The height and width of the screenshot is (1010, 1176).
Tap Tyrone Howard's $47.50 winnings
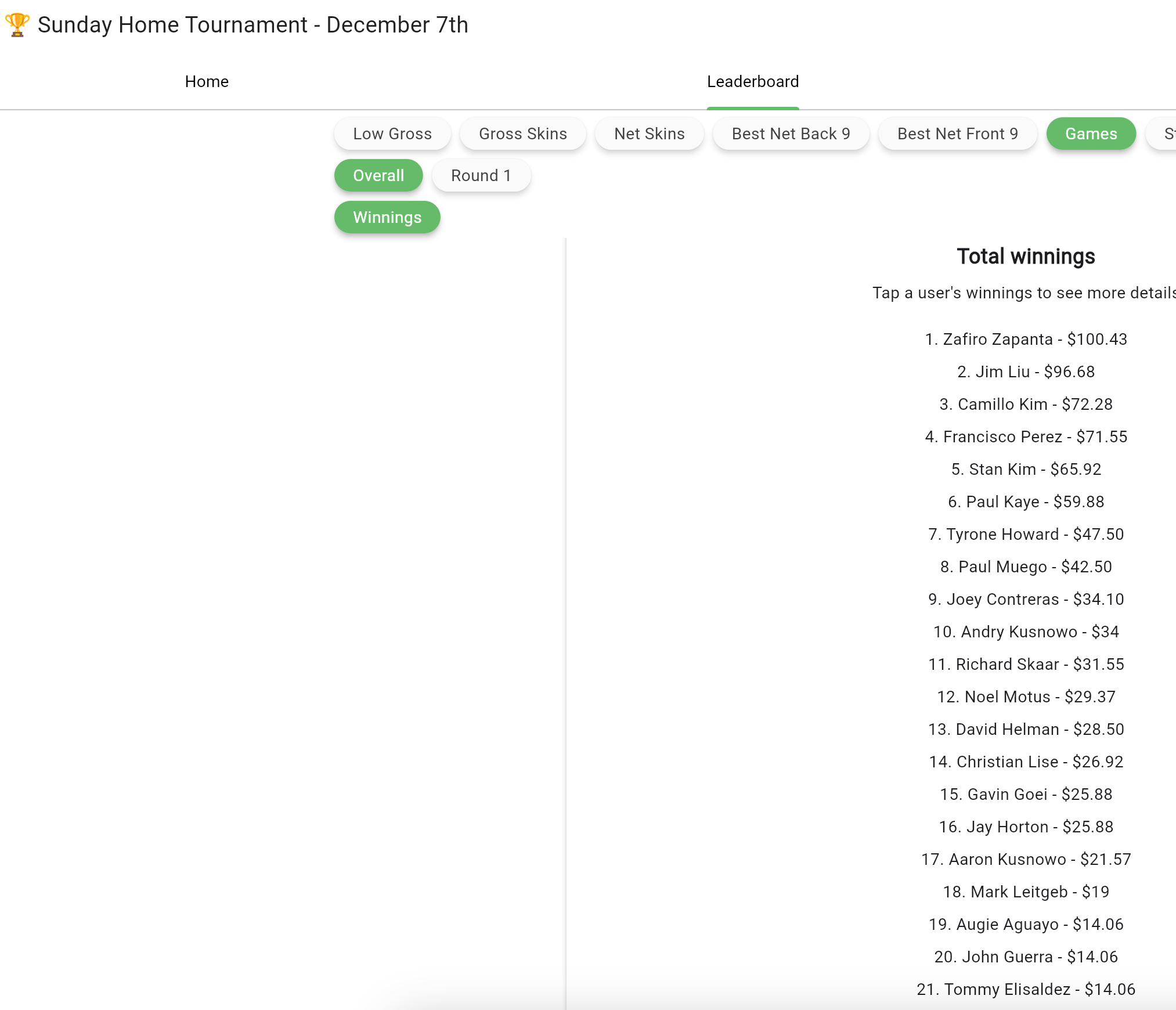click(1026, 534)
